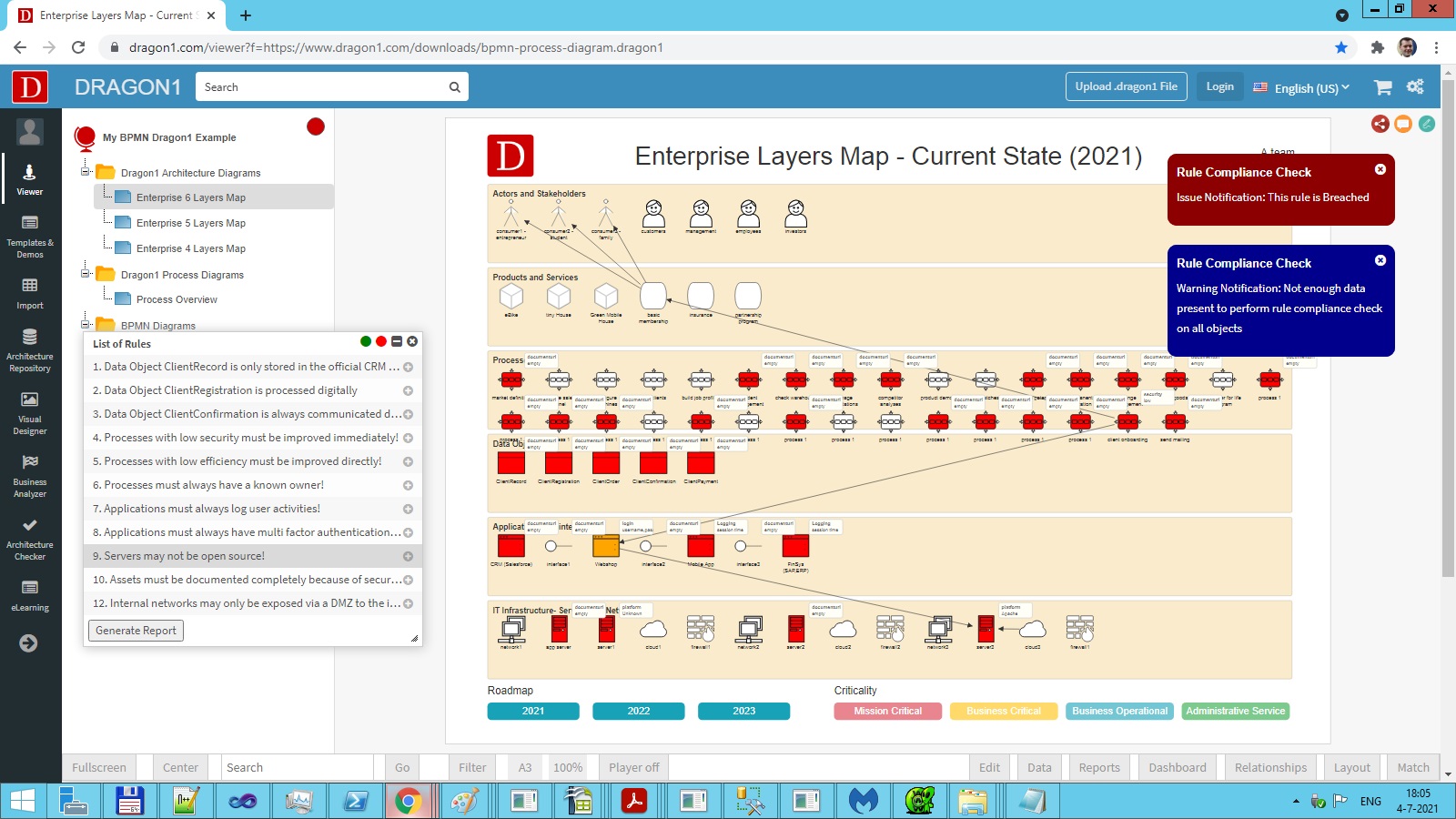
Task: Toggle circle for rule 5 low efficiency
Action: [x=408, y=462]
